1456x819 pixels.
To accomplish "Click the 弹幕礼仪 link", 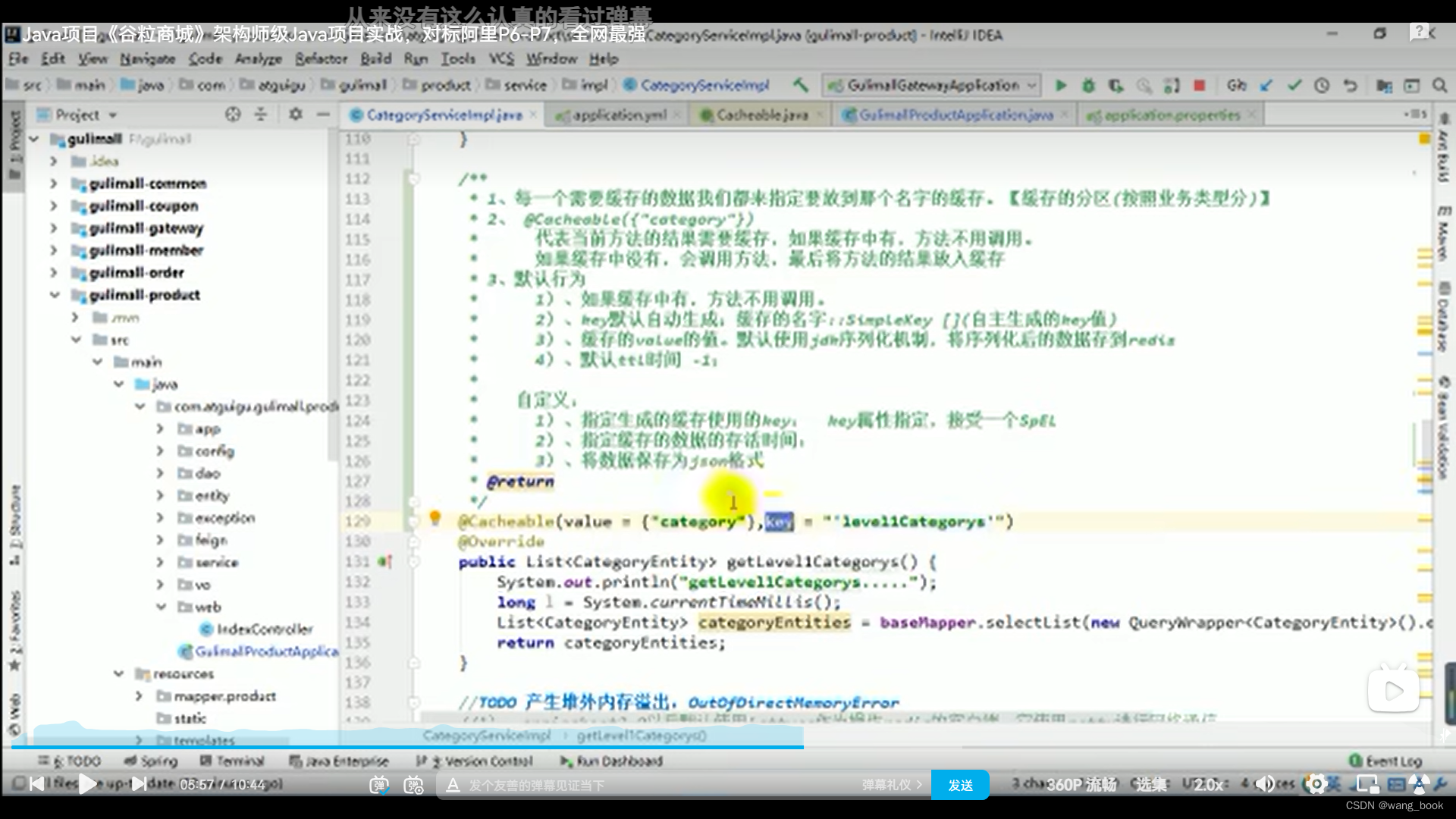I will [x=892, y=785].
